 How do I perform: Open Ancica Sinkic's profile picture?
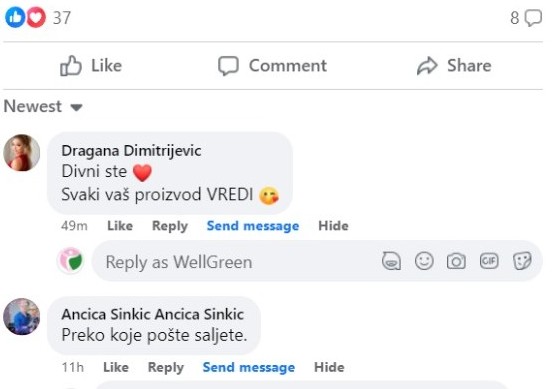point(22,316)
